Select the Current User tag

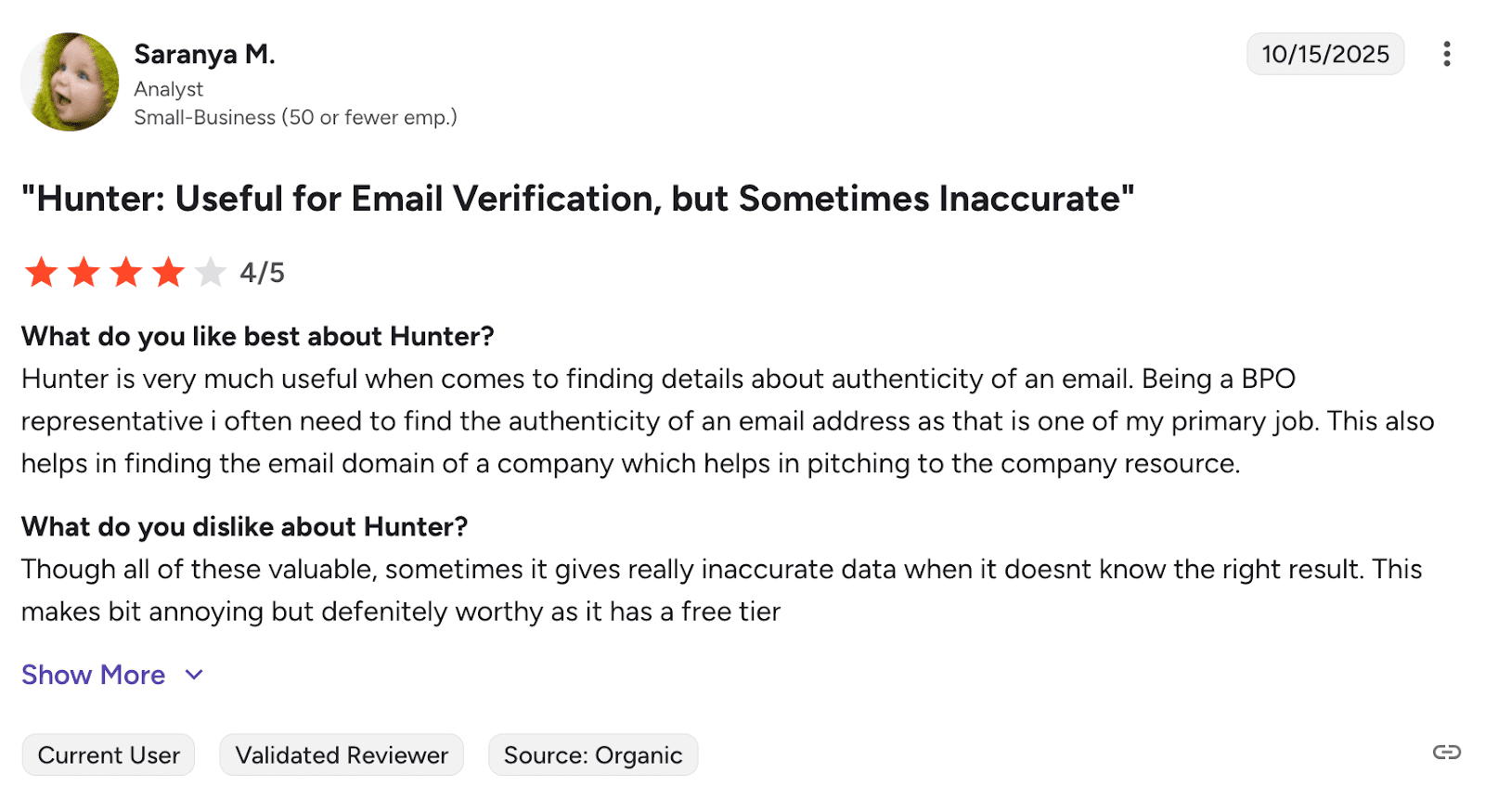tap(109, 755)
